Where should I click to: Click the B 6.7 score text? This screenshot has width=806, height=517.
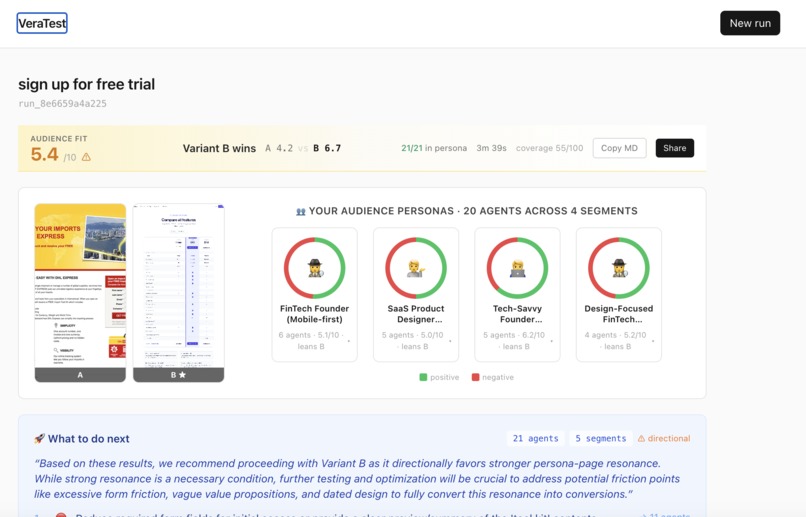tap(327, 148)
